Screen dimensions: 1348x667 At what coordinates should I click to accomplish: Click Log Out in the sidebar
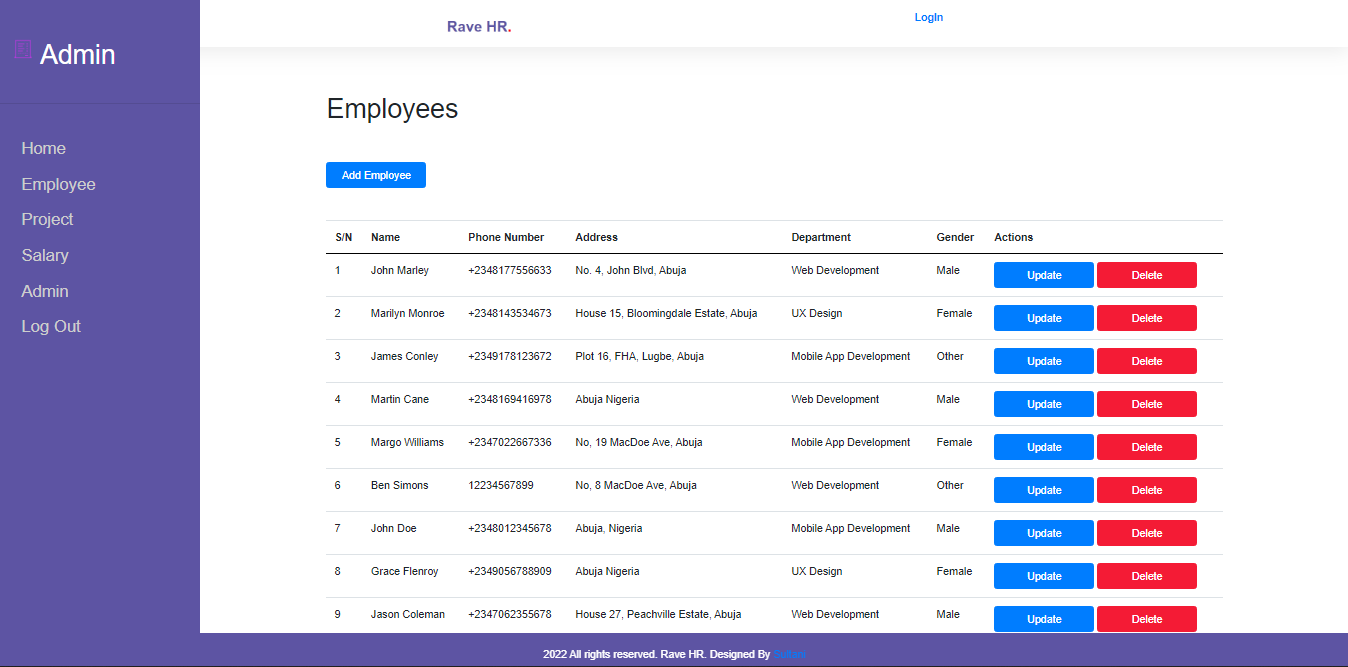point(51,327)
